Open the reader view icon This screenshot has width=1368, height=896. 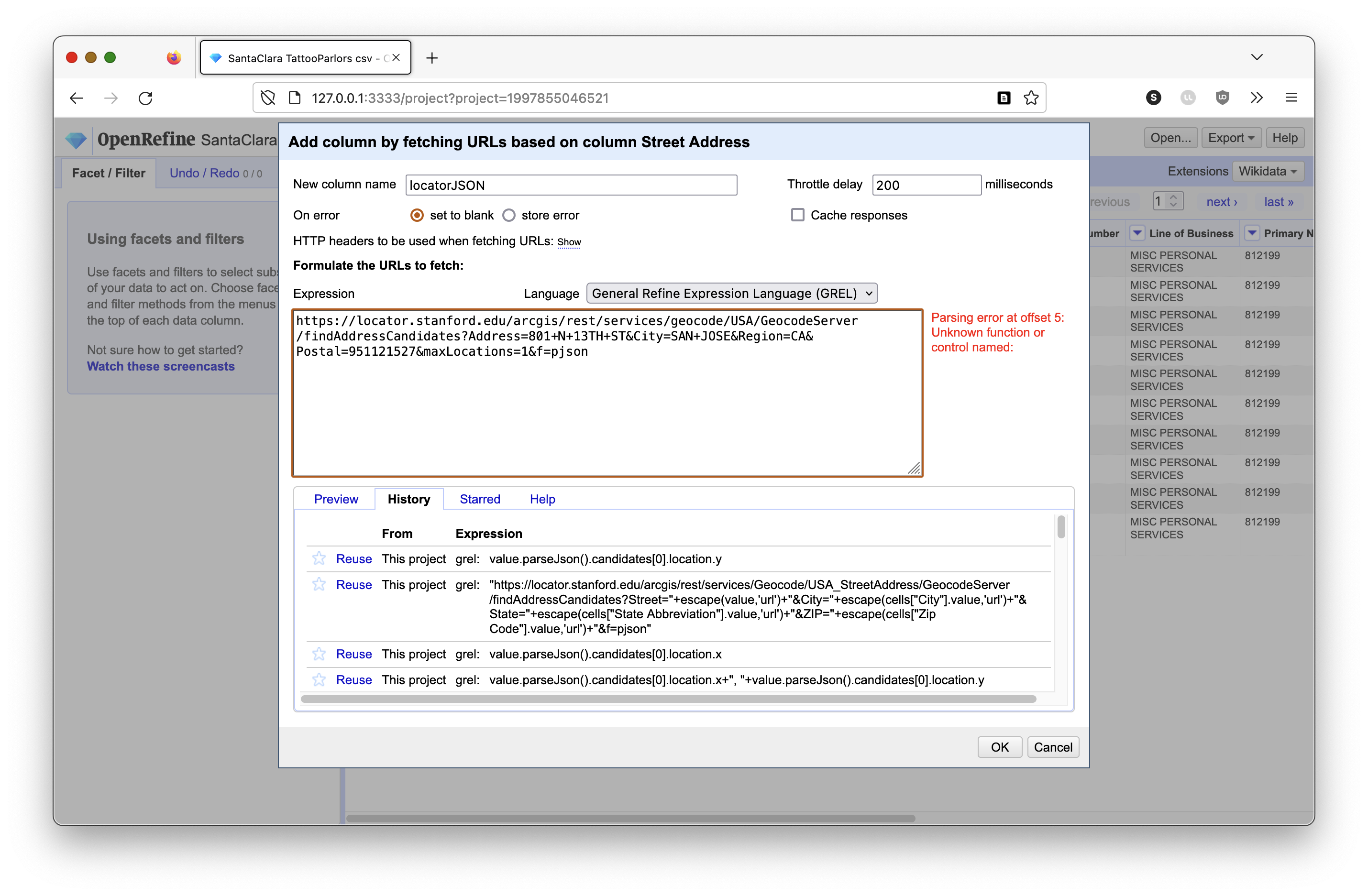click(x=1004, y=98)
